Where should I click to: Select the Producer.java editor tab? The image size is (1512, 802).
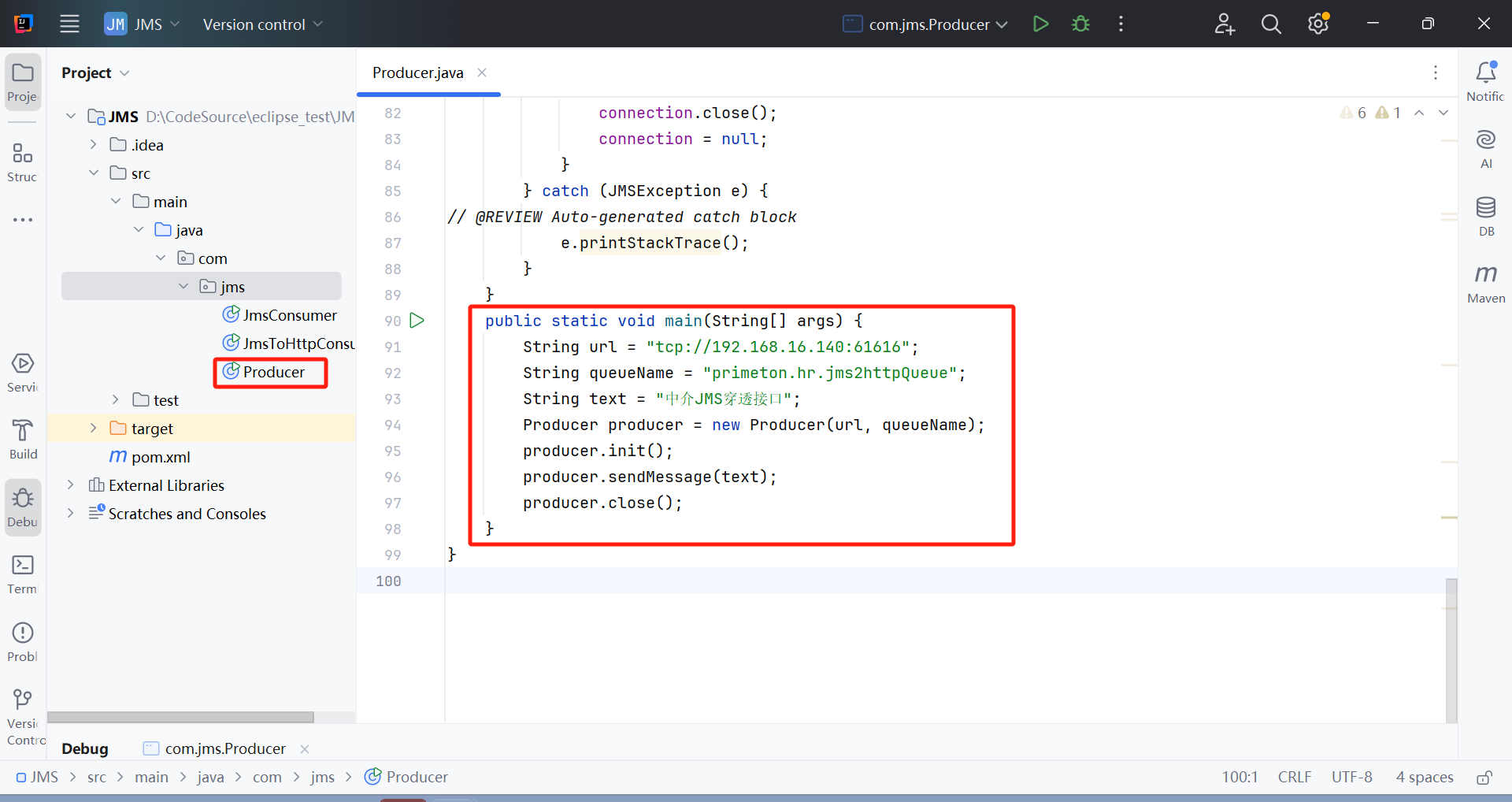pos(417,72)
